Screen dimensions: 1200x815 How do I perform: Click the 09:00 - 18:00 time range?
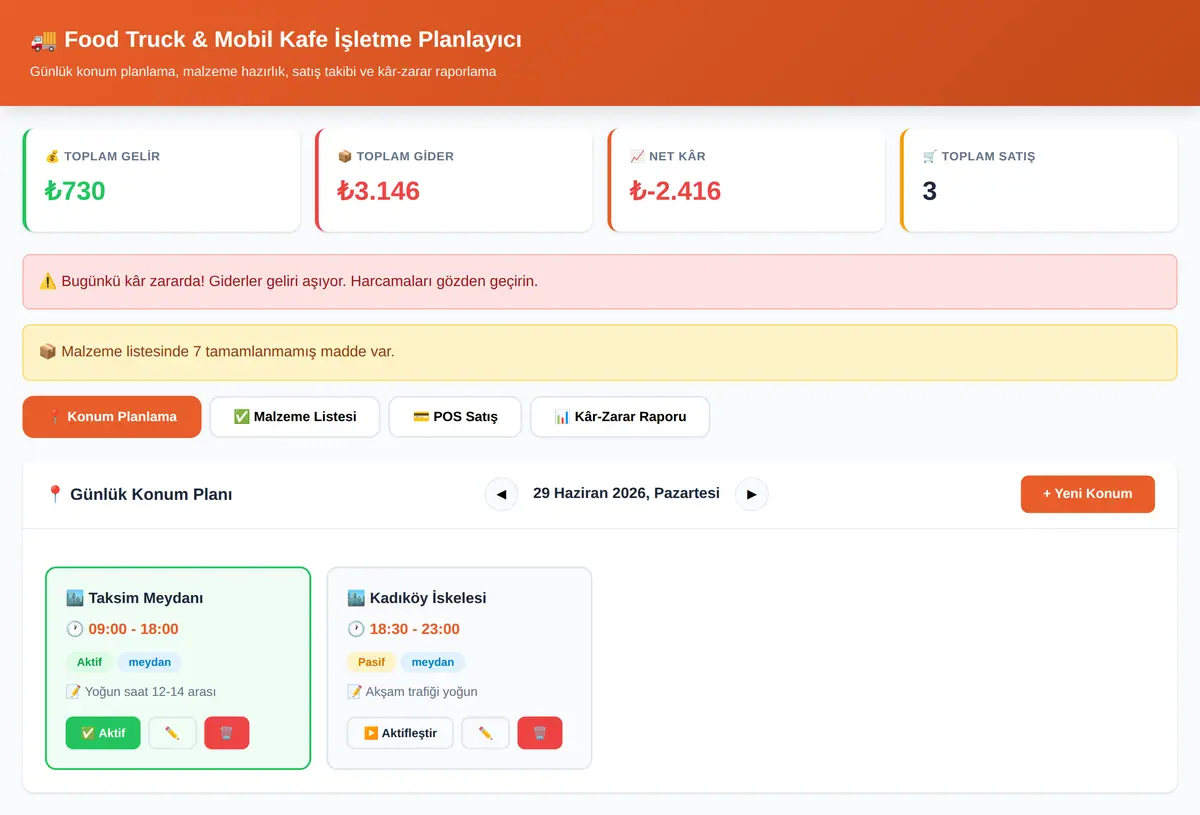pyautogui.click(x=122, y=629)
